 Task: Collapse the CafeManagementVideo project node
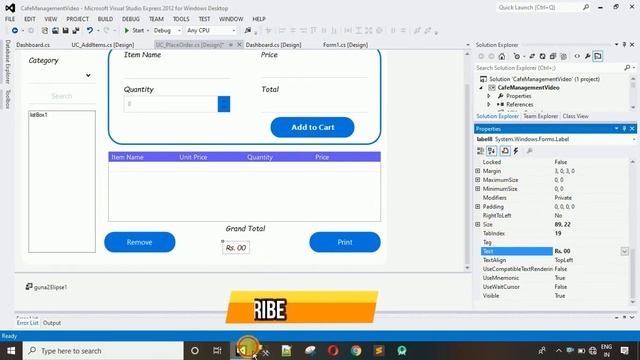click(481, 88)
